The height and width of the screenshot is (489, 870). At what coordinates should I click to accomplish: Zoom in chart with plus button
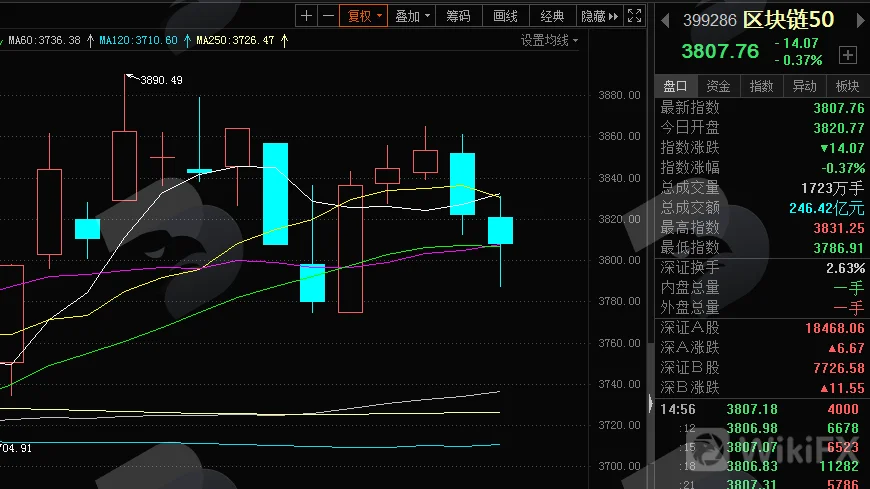point(306,16)
